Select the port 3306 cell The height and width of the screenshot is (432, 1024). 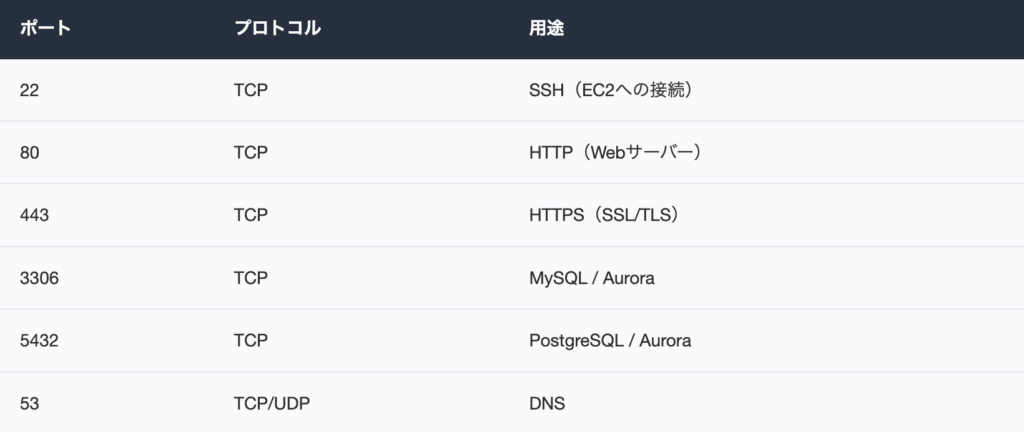39,278
